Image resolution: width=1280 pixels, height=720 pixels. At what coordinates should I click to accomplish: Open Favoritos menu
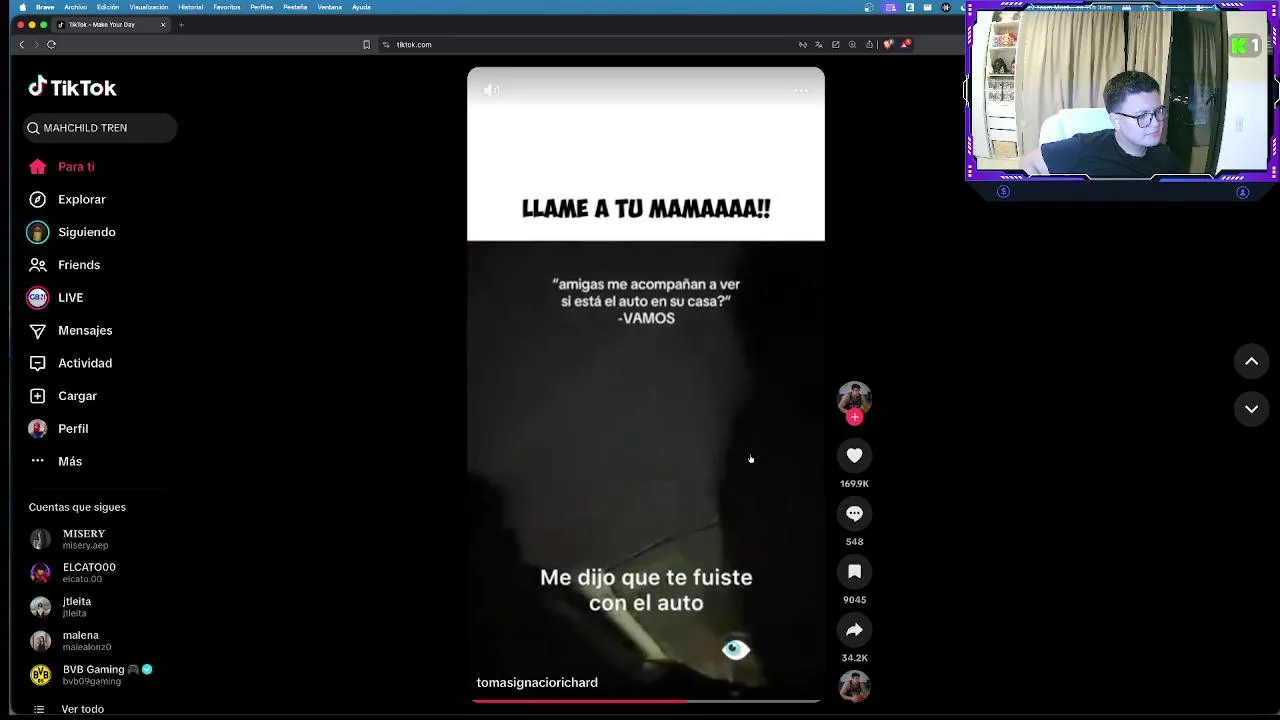pyautogui.click(x=227, y=7)
